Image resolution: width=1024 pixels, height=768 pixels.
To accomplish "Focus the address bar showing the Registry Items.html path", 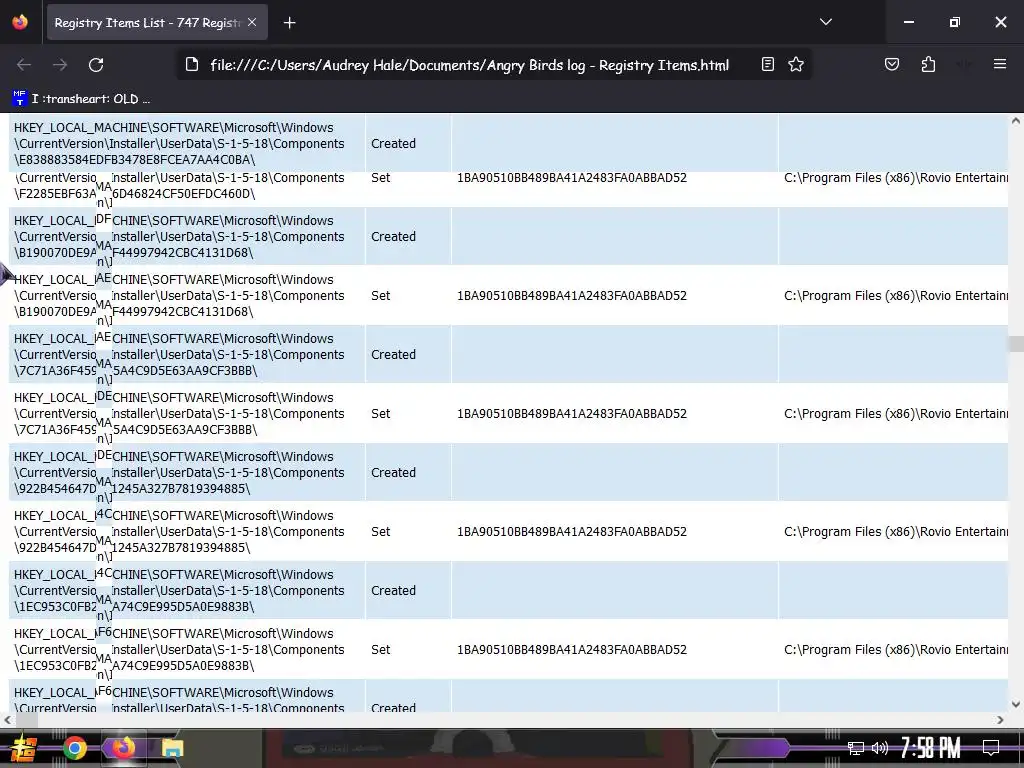I will [469, 65].
